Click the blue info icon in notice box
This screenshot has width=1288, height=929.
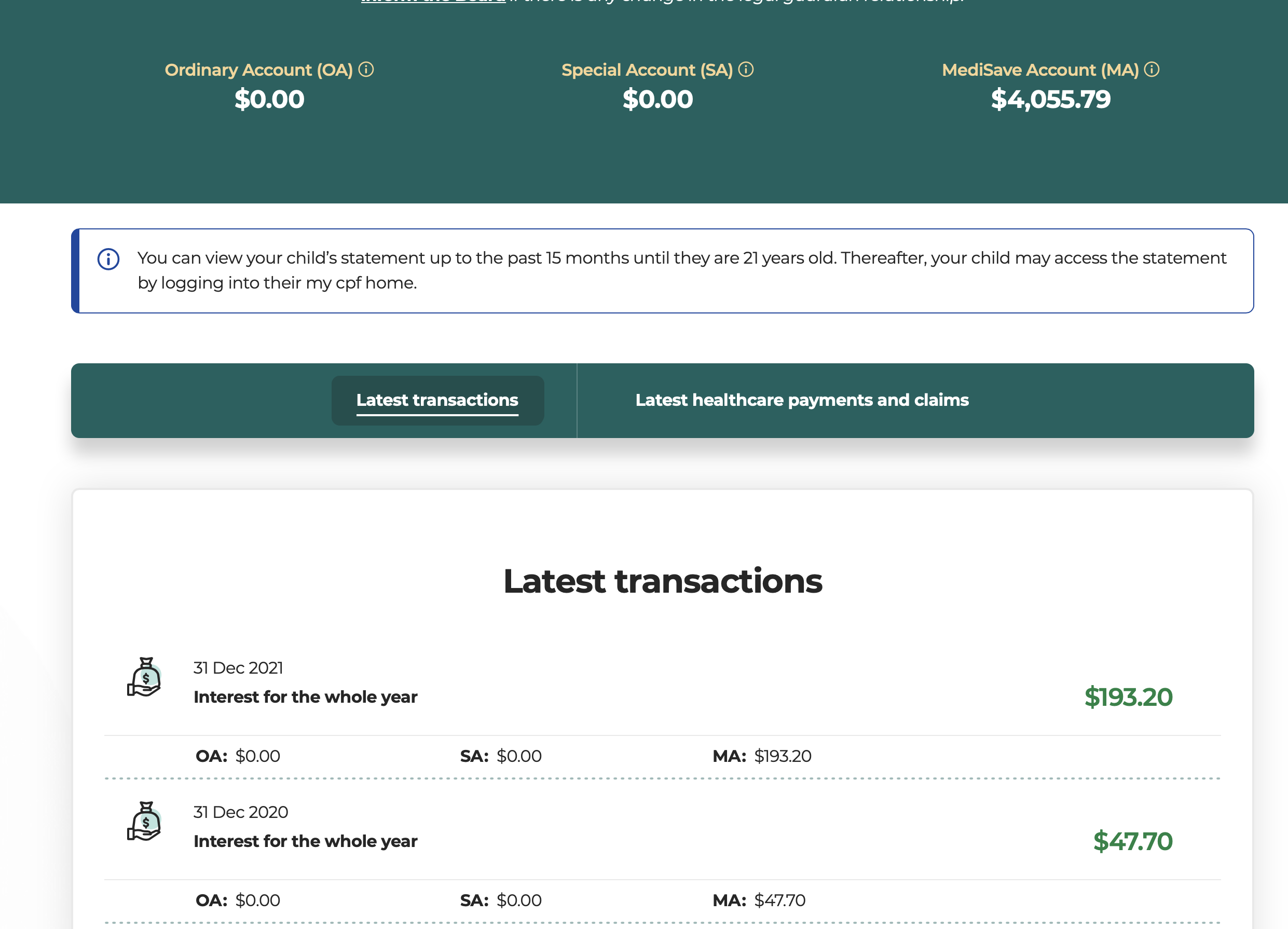108,259
